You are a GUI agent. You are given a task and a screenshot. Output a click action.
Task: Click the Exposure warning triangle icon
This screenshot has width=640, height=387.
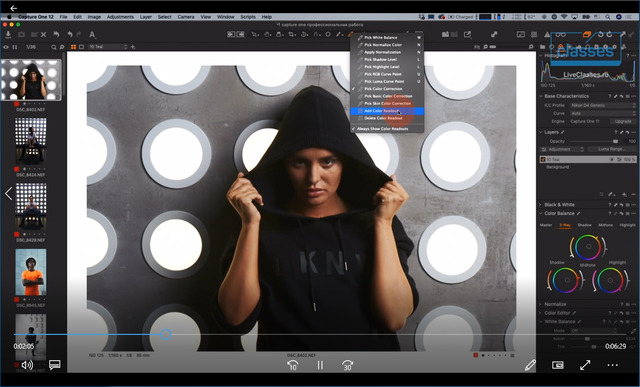pyautogui.click(x=547, y=35)
